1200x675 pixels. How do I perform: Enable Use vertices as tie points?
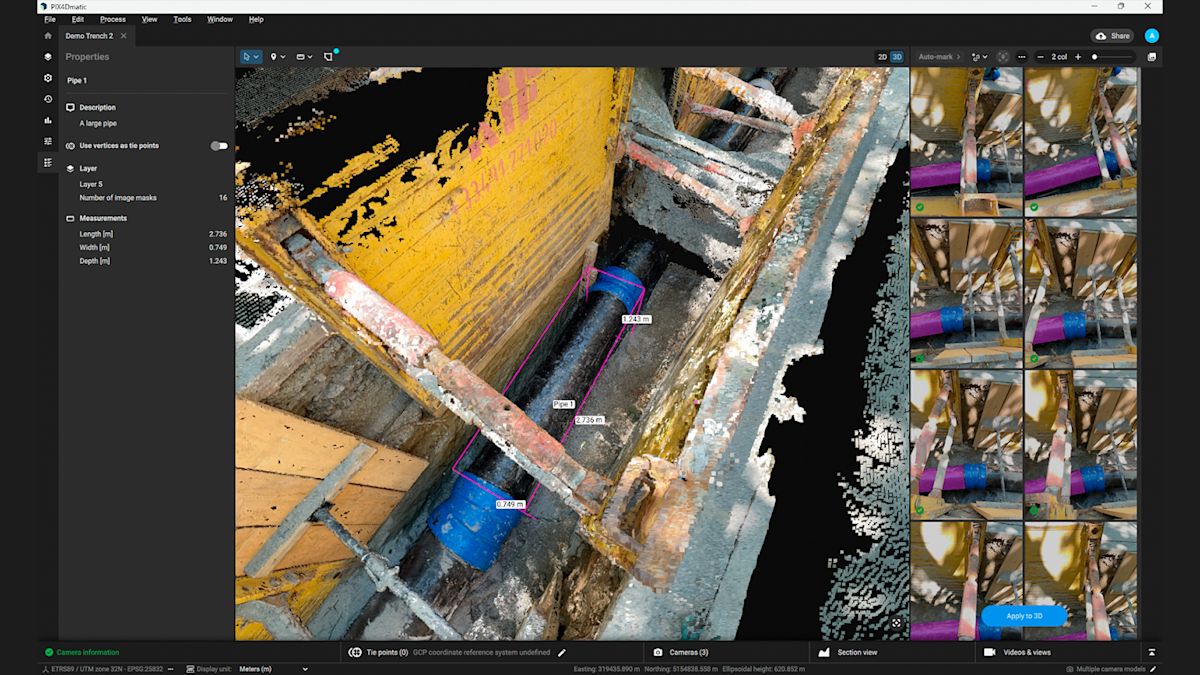[219, 145]
